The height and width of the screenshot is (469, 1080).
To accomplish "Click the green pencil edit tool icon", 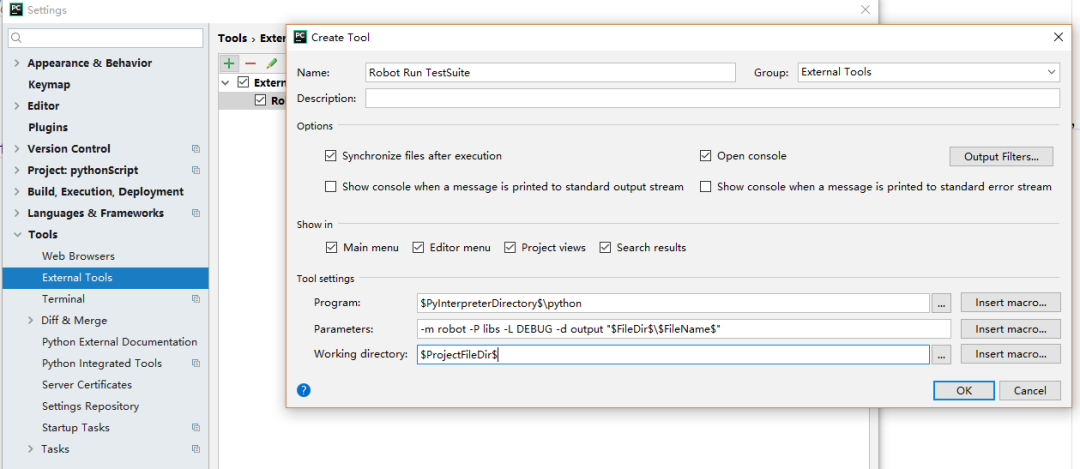I will coord(271,63).
